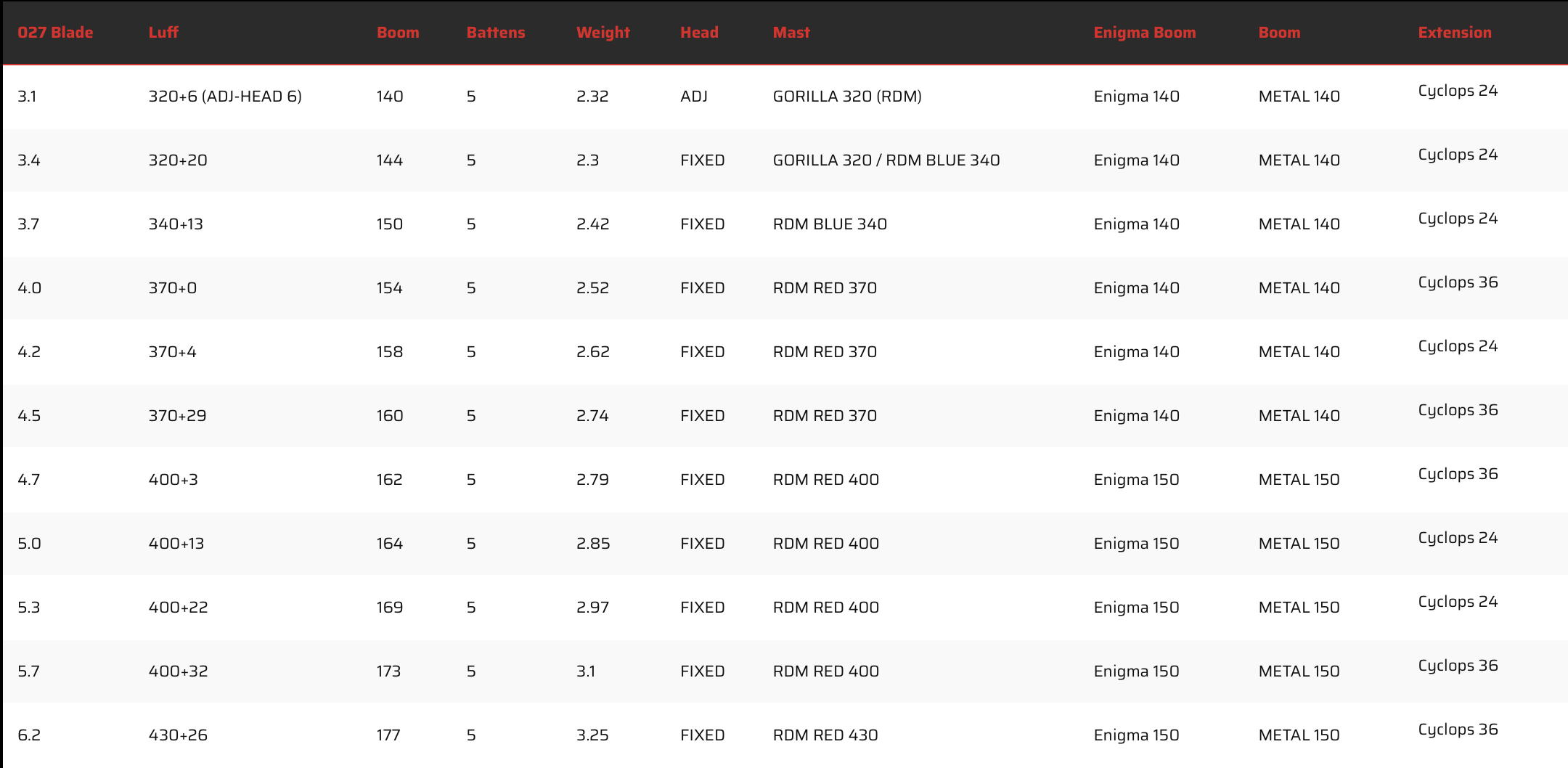Click the Boom header between Enigma Boom and Extension
The image size is (1568, 768).
(1280, 33)
